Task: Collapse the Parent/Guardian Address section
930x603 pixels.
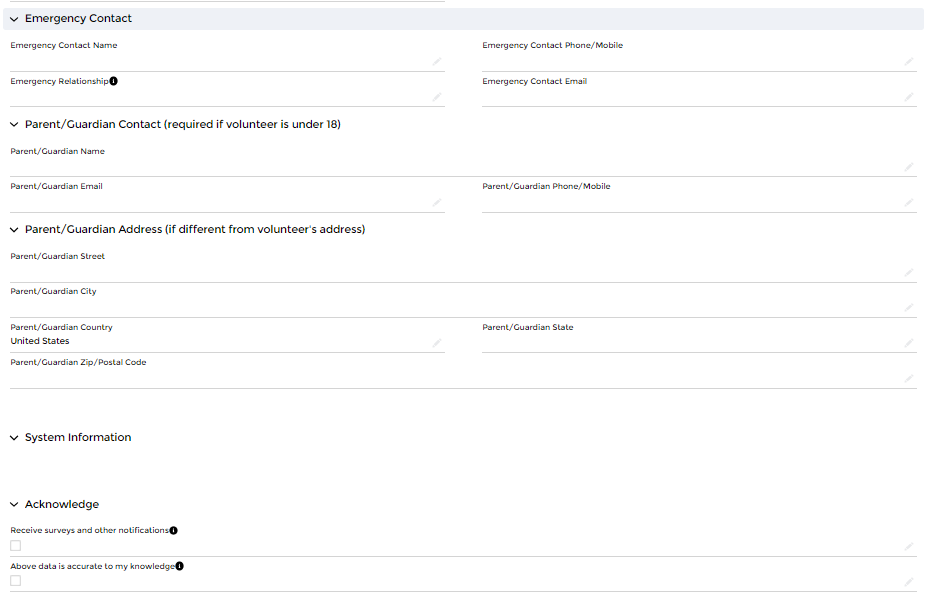Action: [x=14, y=230]
